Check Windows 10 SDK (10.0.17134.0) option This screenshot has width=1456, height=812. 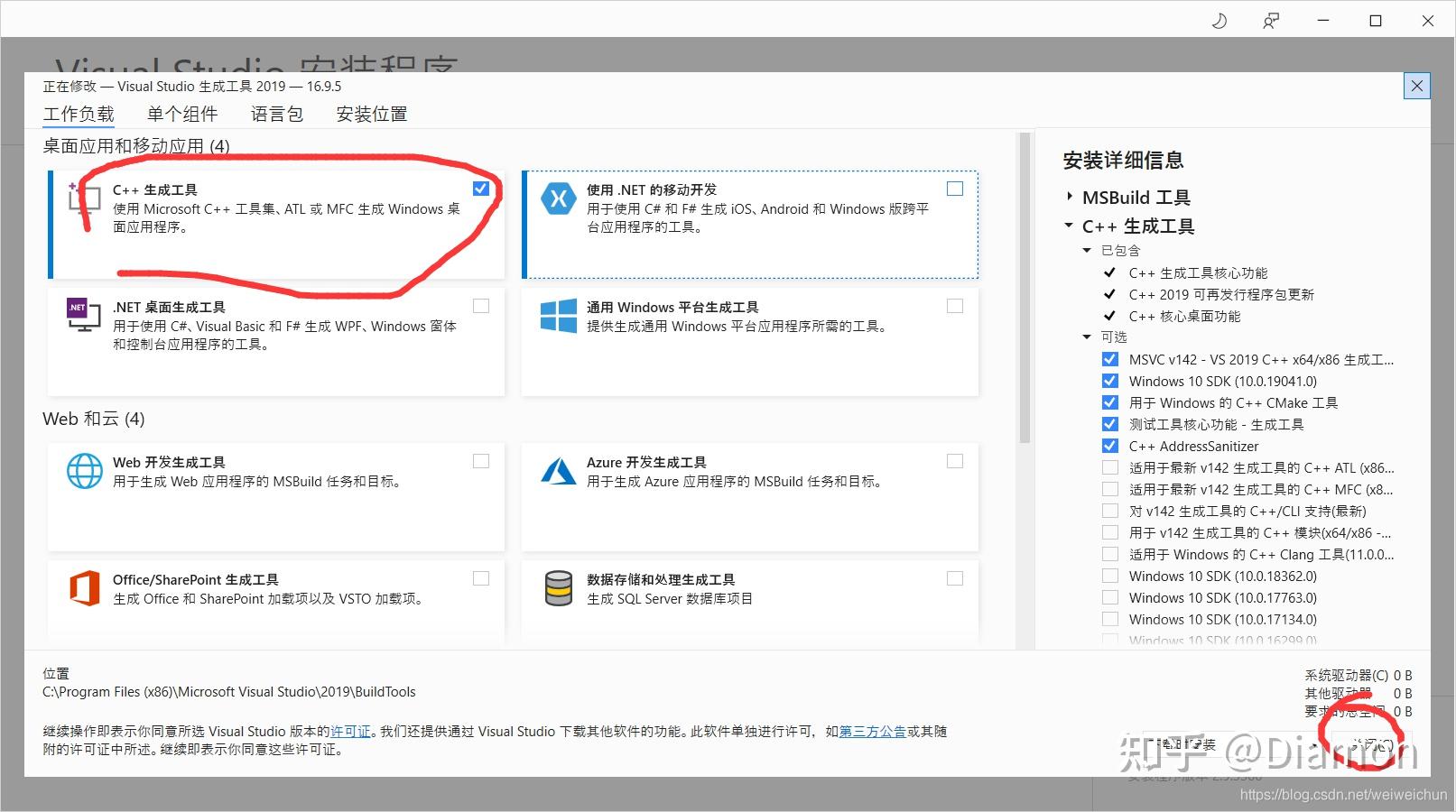1110,619
